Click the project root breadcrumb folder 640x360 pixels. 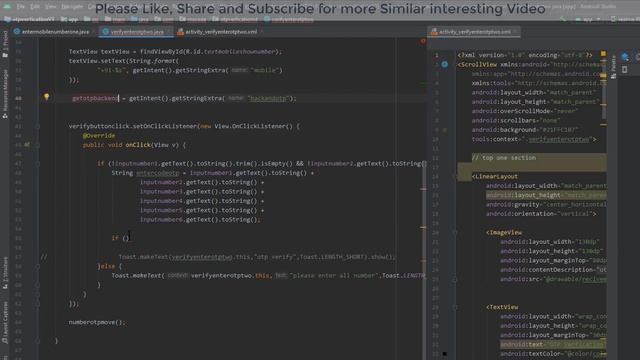pos(29,19)
